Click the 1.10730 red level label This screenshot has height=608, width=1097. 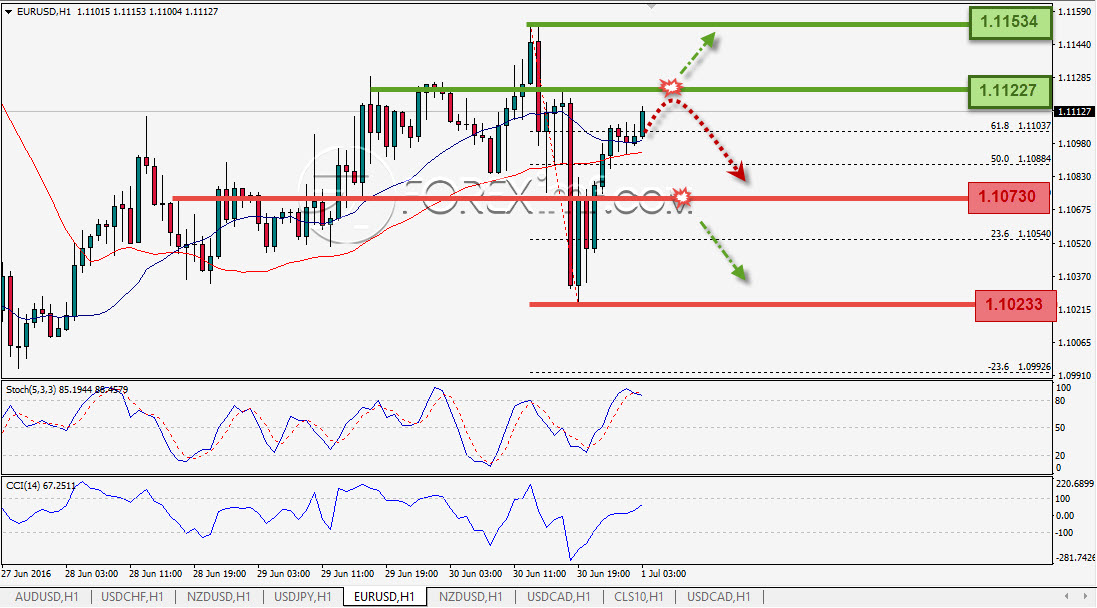(x=1008, y=197)
